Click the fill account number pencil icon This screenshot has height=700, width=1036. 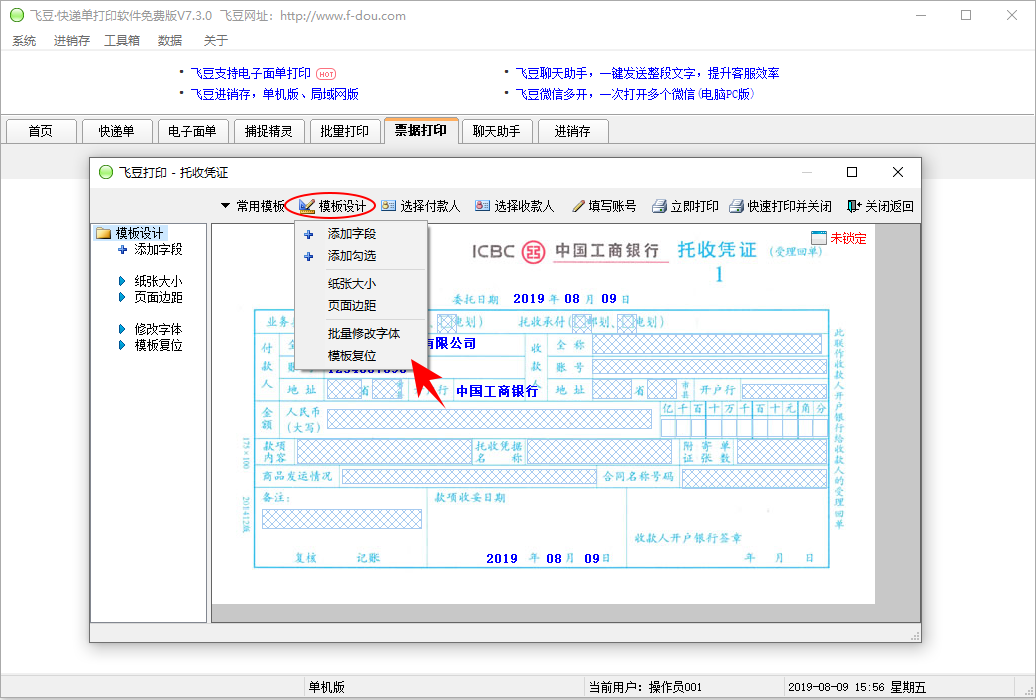point(578,206)
